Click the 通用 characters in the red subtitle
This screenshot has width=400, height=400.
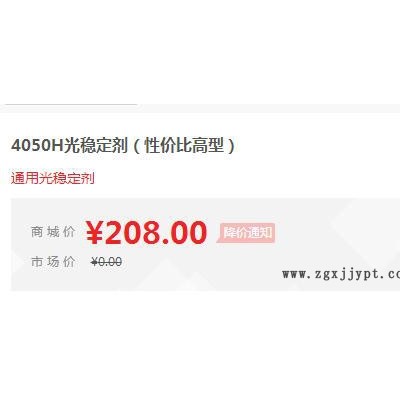[x=25, y=178]
